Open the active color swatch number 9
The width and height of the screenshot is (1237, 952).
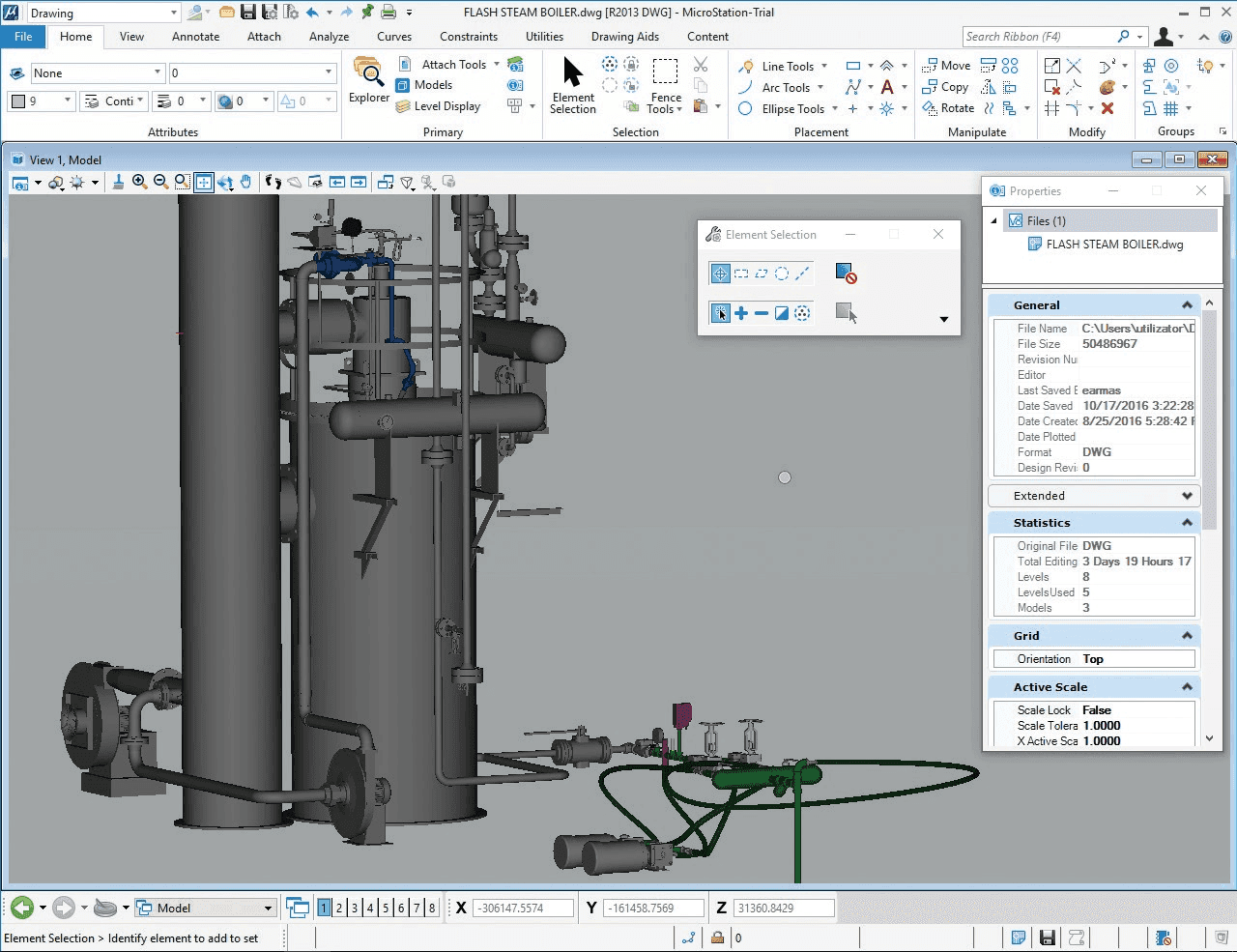tap(42, 101)
